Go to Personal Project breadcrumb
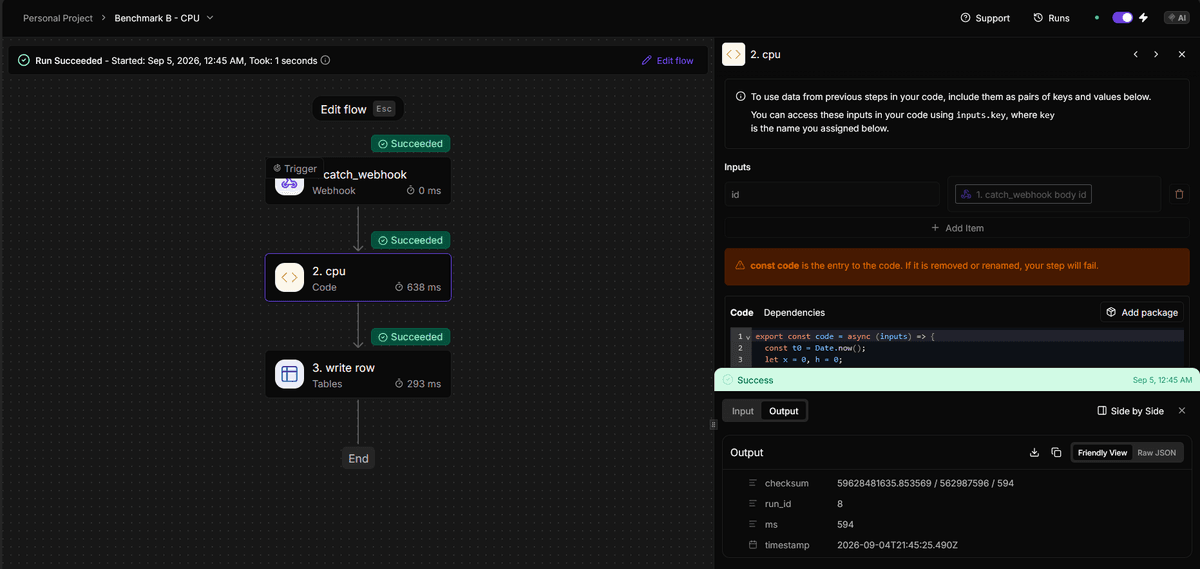Image resolution: width=1200 pixels, height=569 pixels. pos(58,18)
